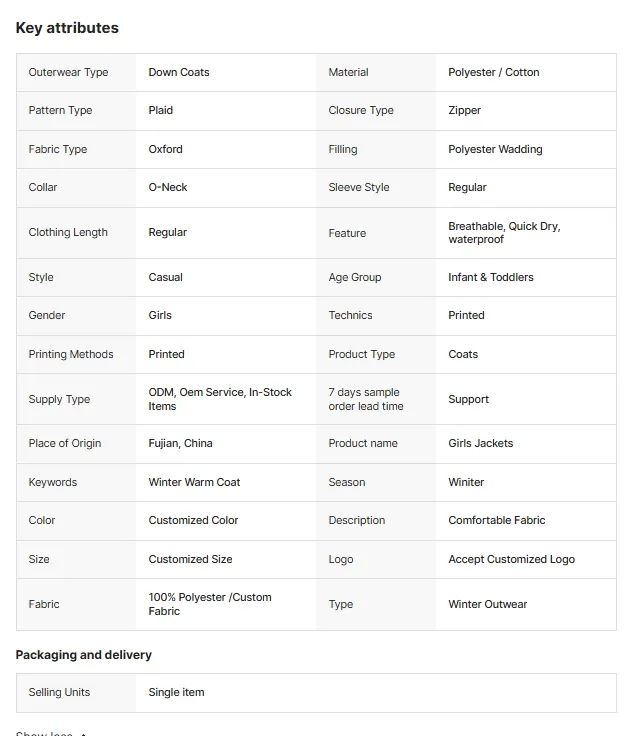Image resolution: width=637 pixels, height=736 pixels.
Task: Click the Zipper closure type value
Action: point(465,110)
